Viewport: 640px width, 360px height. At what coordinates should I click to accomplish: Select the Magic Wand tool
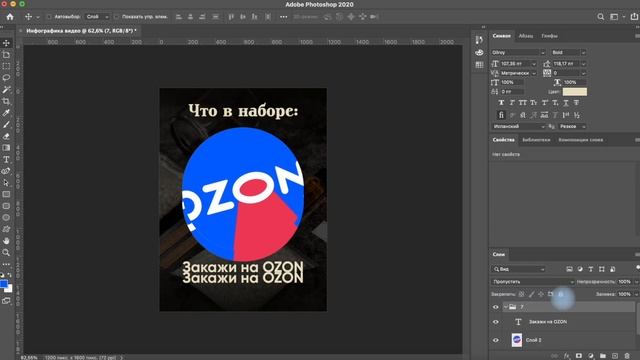(x=6, y=89)
